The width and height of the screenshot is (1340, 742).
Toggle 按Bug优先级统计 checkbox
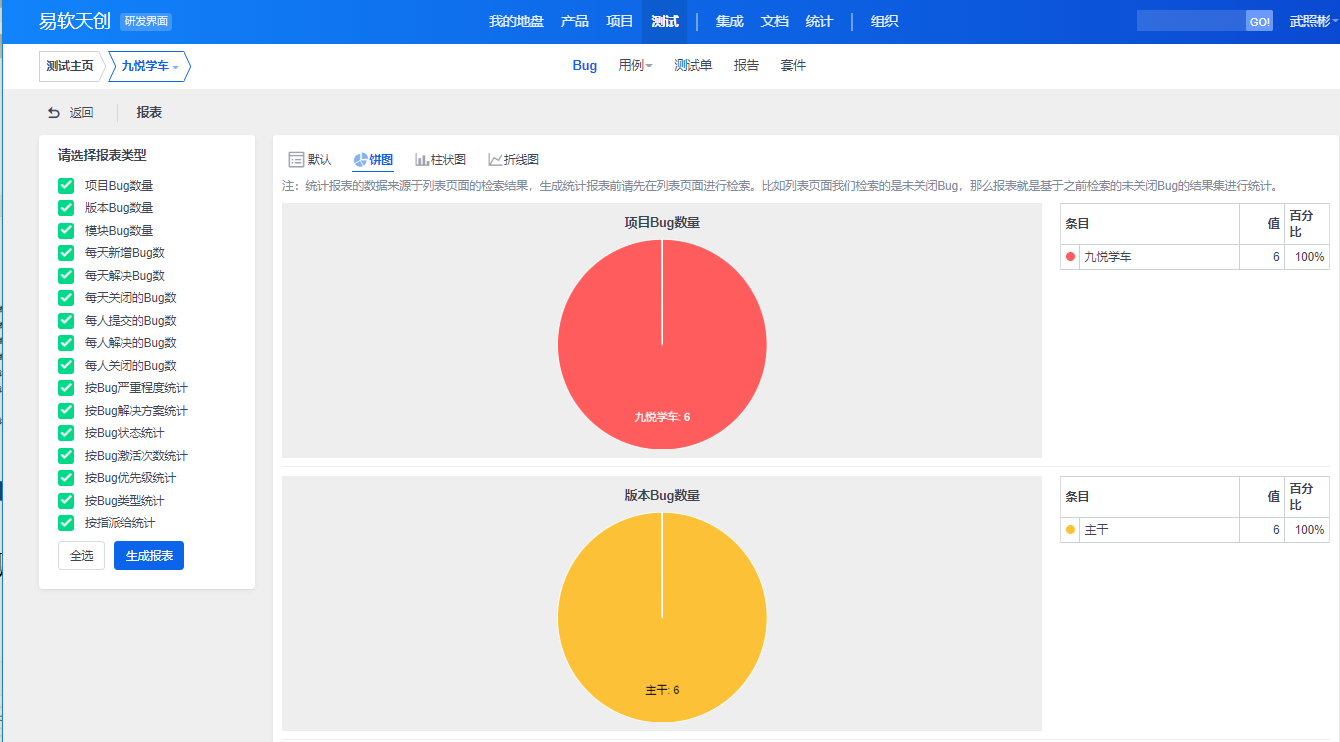pos(66,478)
